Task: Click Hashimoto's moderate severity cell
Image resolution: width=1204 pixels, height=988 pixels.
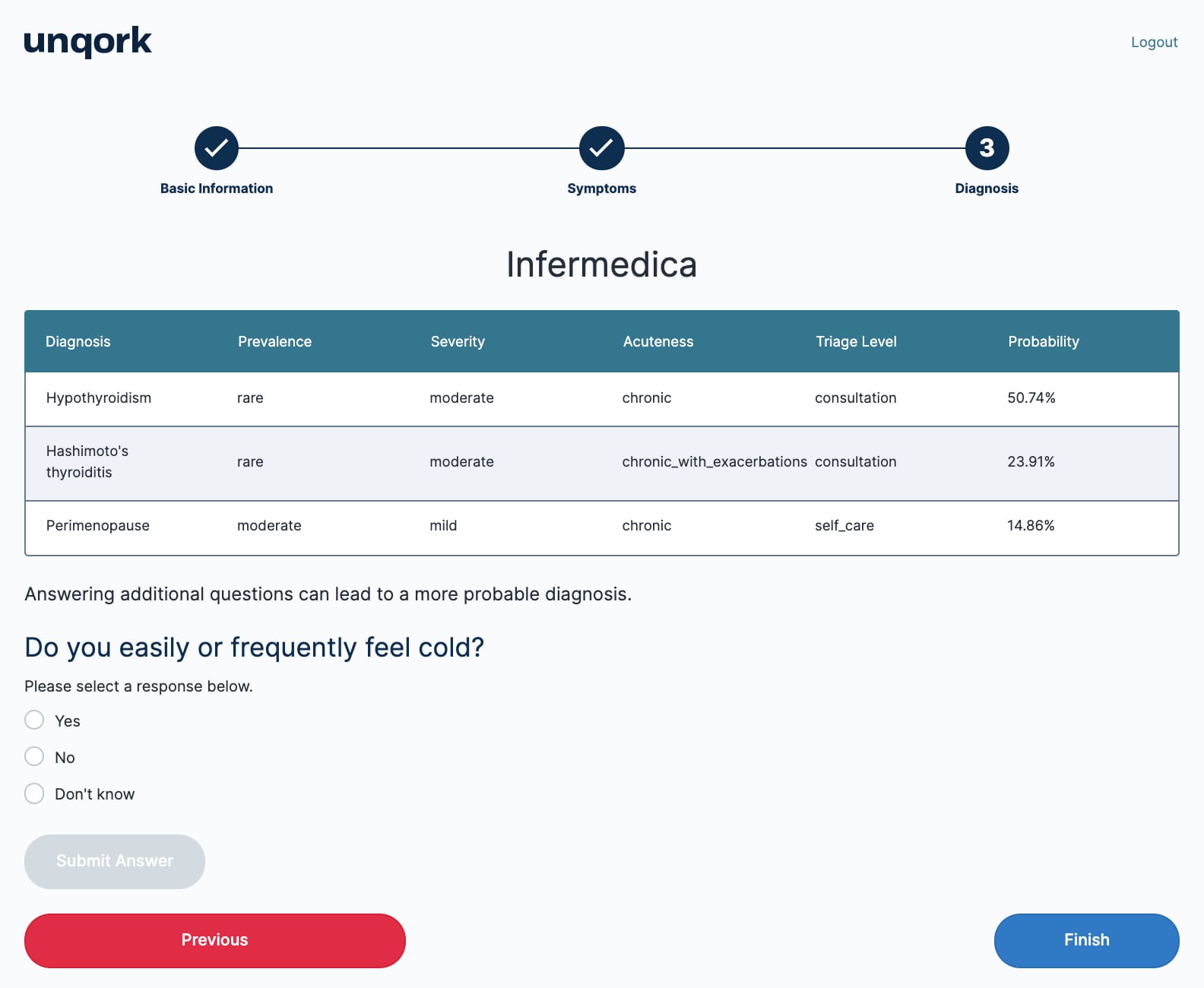Action: click(x=461, y=462)
